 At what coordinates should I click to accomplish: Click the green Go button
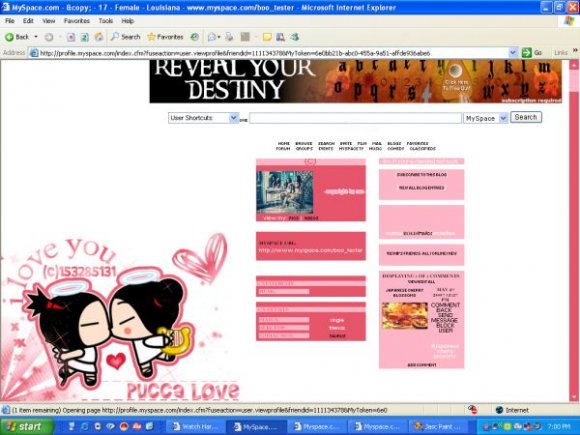(x=531, y=53)
